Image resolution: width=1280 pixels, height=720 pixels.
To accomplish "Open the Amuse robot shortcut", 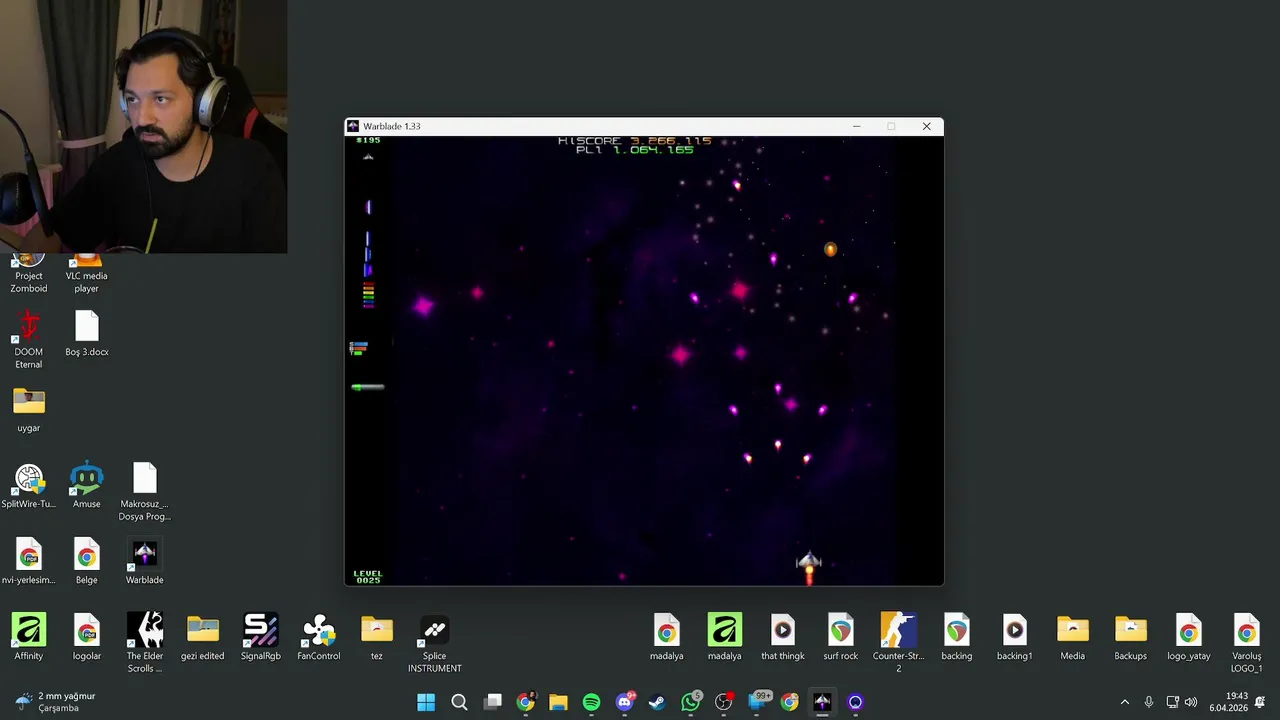I will pos(87,486).
